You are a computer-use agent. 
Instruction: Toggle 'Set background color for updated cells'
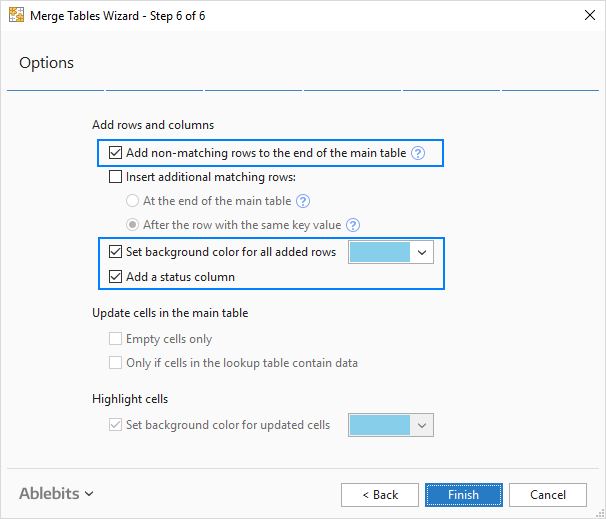(116, 425)
